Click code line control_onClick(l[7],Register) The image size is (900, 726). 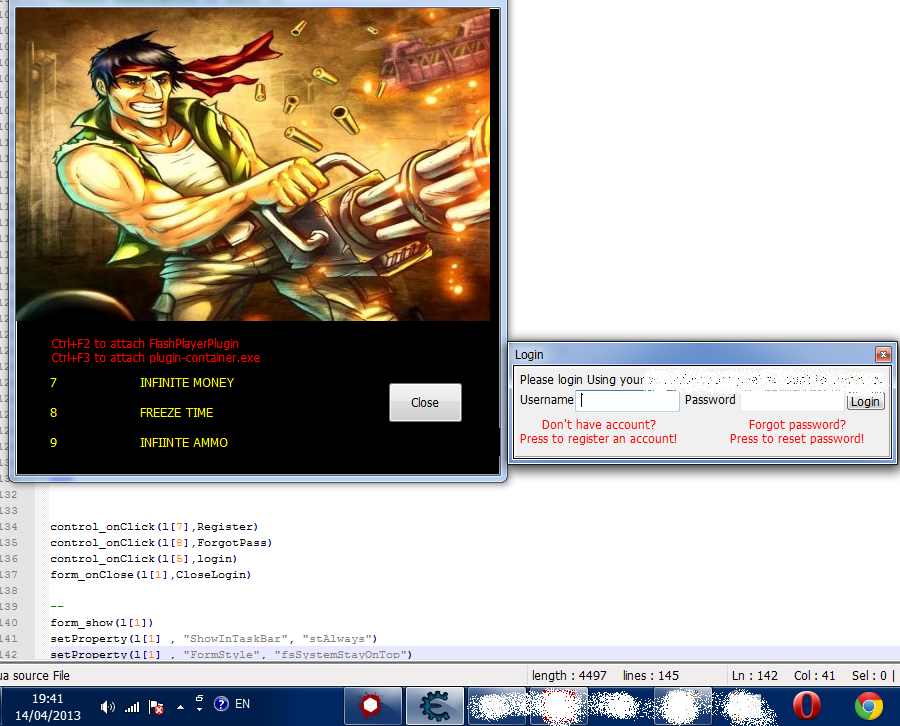(154, 527)
